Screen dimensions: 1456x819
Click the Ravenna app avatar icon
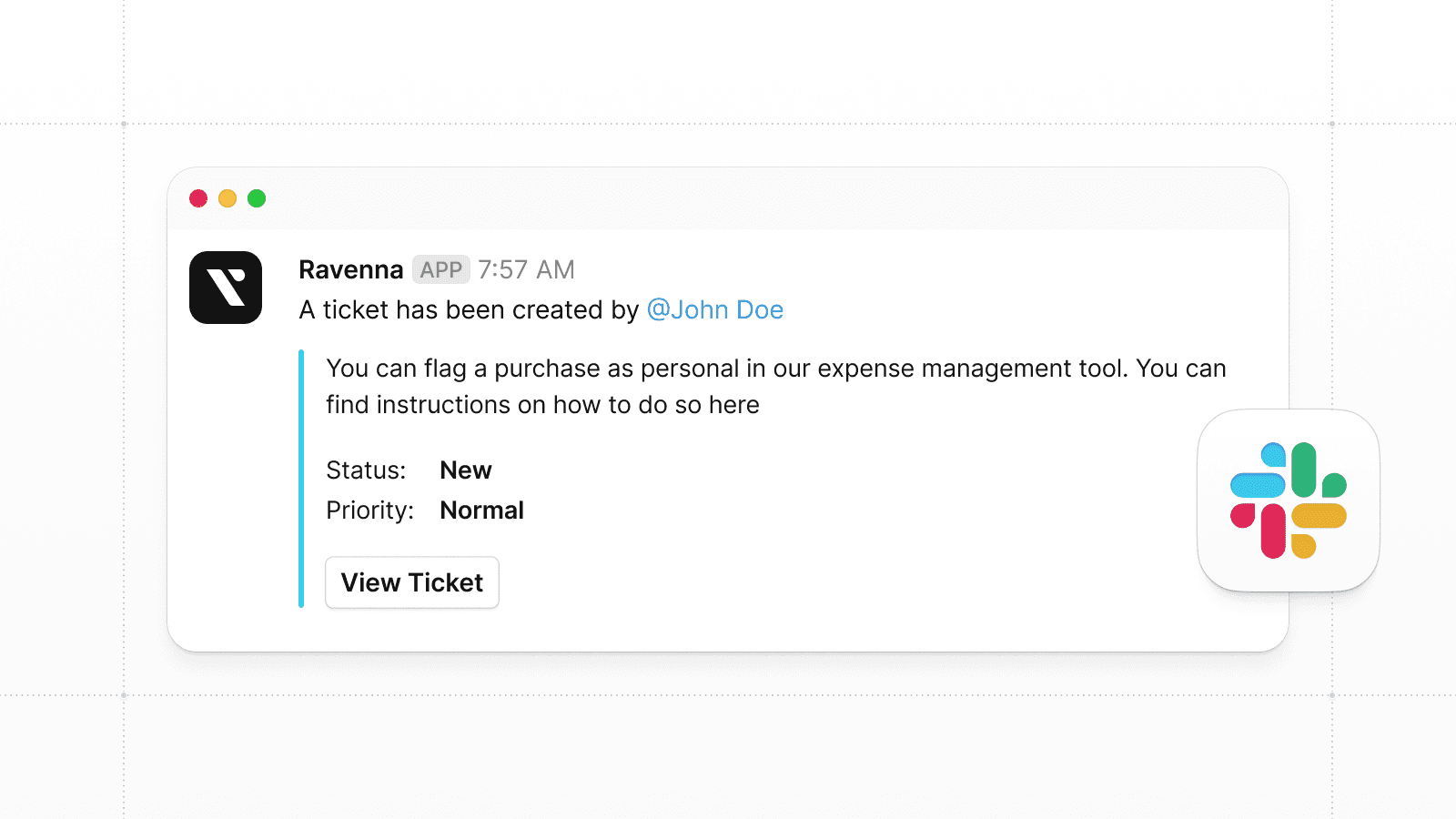[x=226, y=288]
